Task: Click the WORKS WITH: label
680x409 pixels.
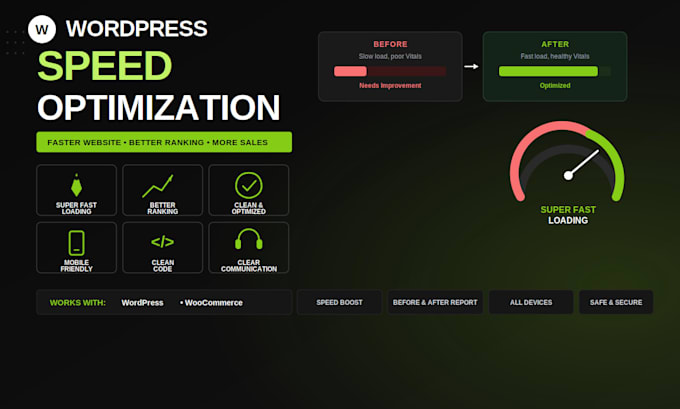Action: (x=78, y=303)
